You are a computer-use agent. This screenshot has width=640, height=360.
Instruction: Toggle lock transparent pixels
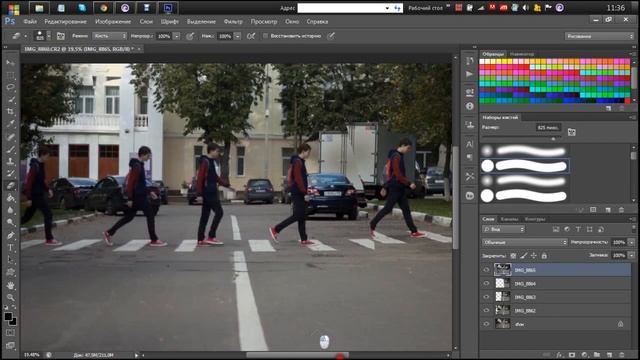click(x=513, y=256)
